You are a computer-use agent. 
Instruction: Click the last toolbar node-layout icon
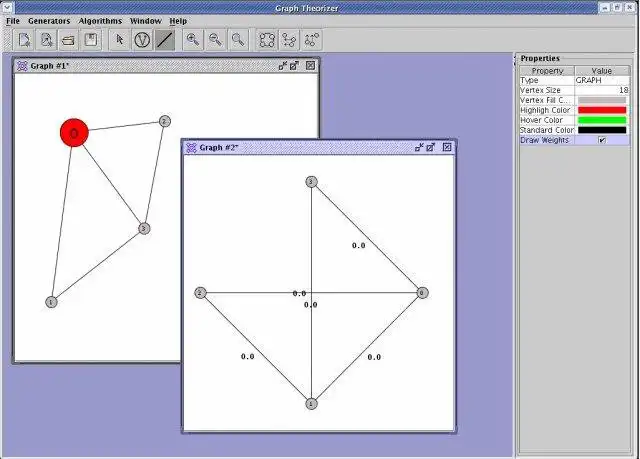[x=312, y=40]
